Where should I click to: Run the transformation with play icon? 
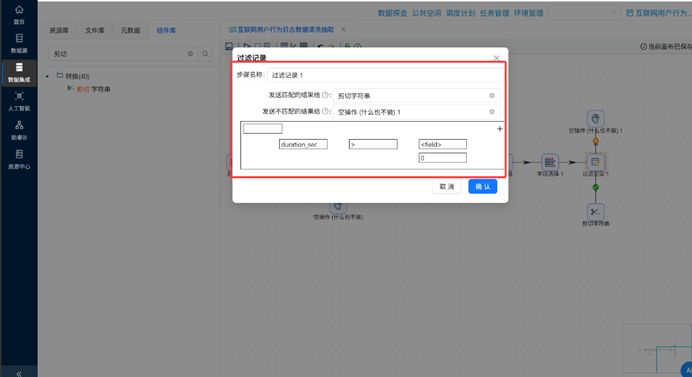pos(247,46)
